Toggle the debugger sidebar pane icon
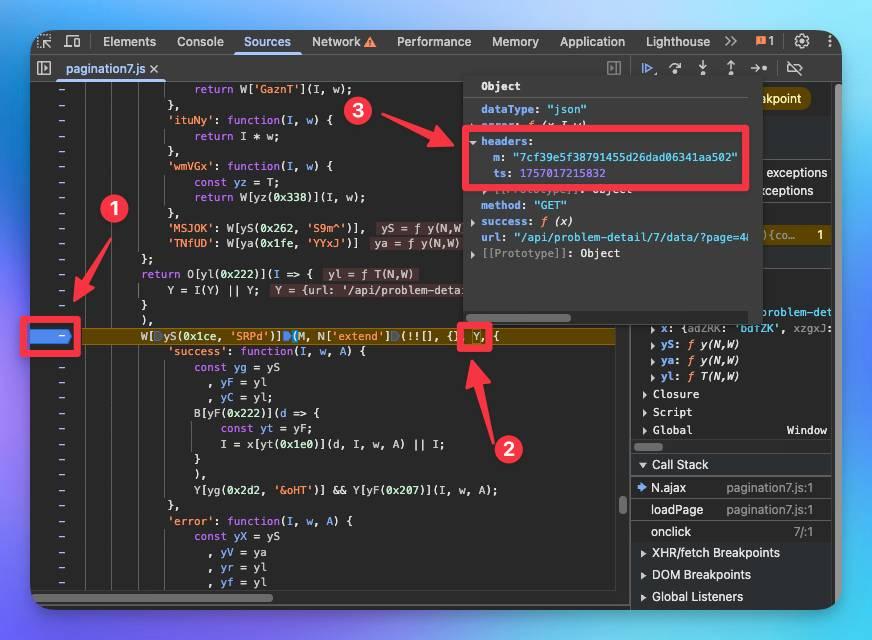The image size is (872, 640). tap(614, 68)
